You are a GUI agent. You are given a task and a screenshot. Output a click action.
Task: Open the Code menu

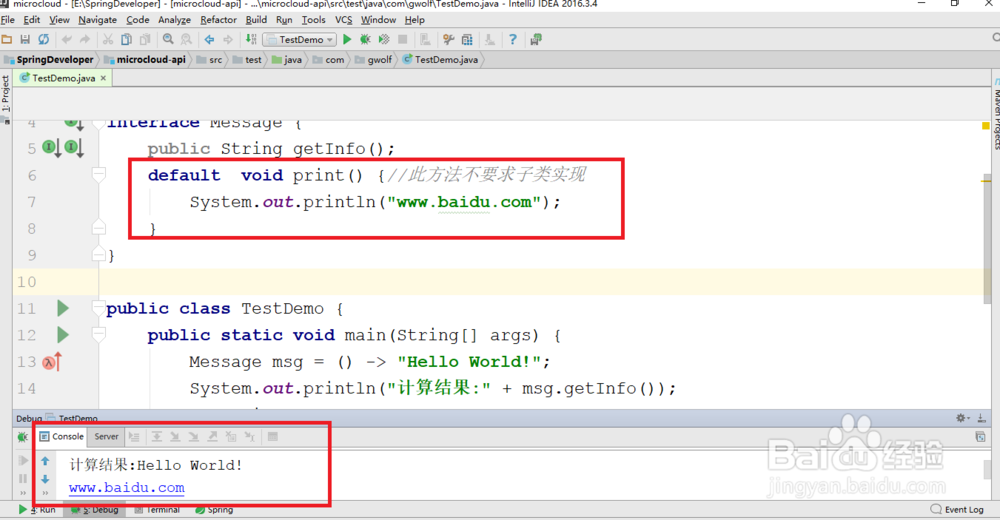(x=138, y=20)
